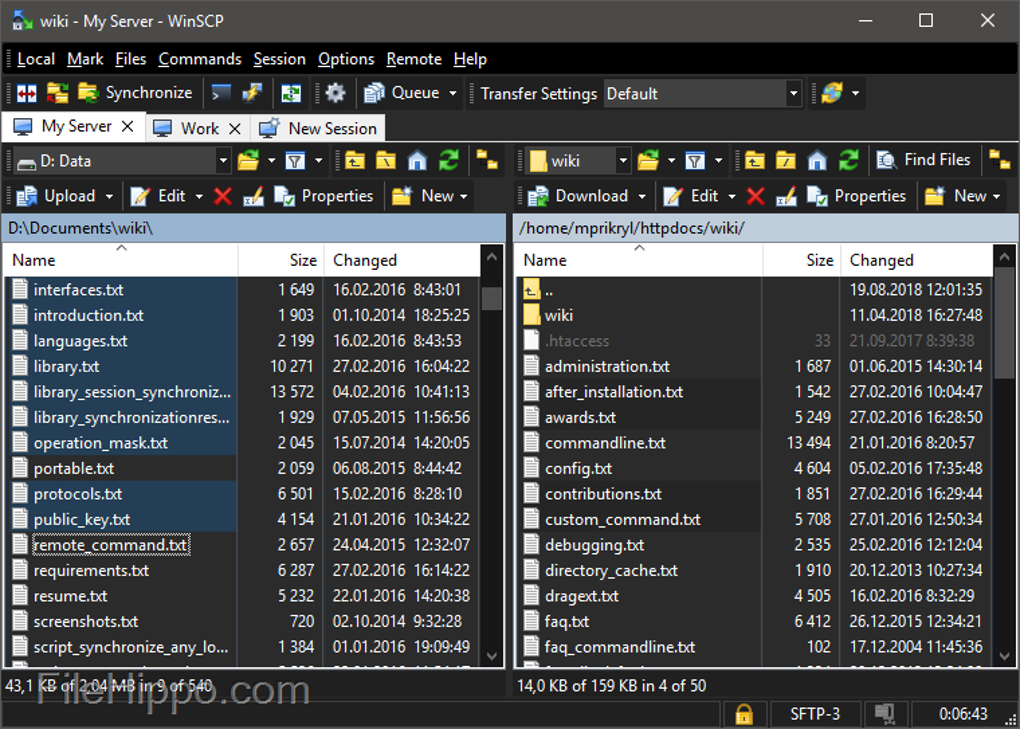Image resolution: width=1020 pixels, height=729 pixels.
Task: Refresh the local panel directory
Action: [449, 160]
